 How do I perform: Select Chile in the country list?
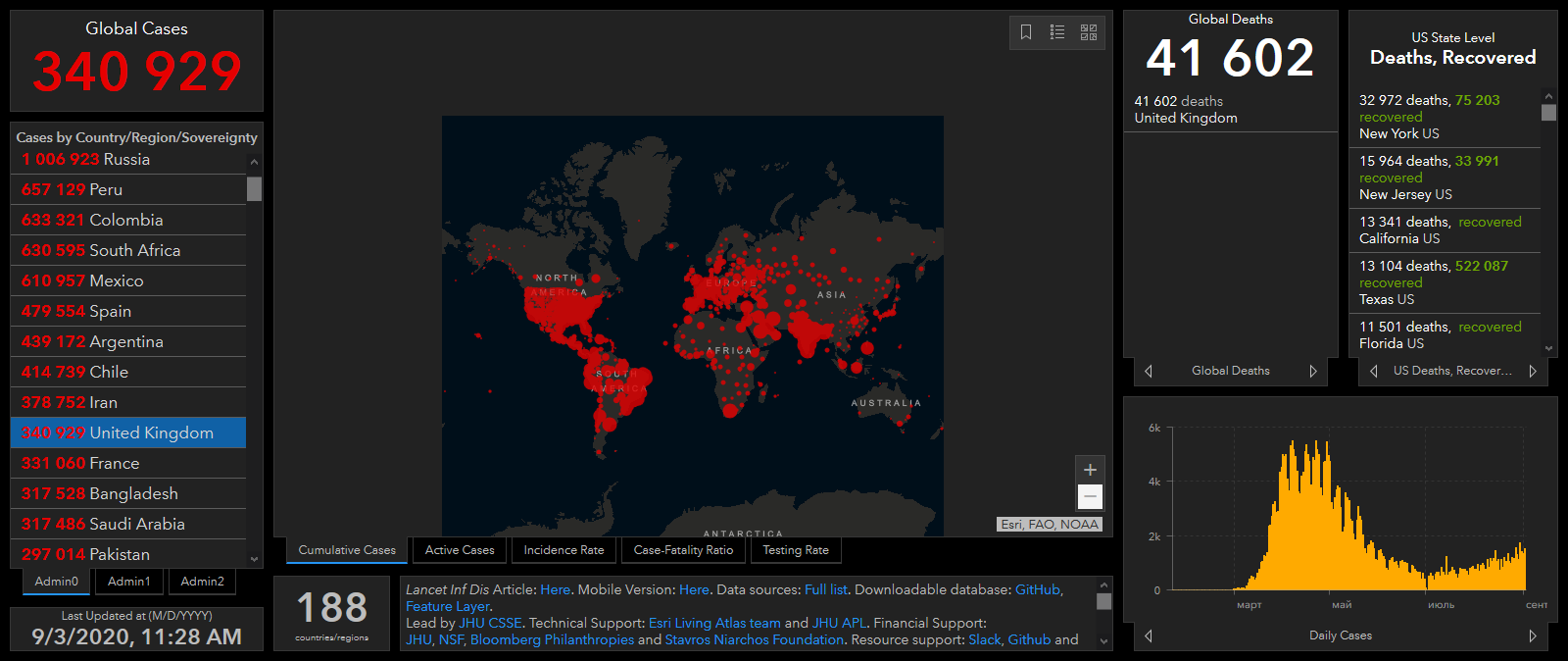[x=128, y=372]
